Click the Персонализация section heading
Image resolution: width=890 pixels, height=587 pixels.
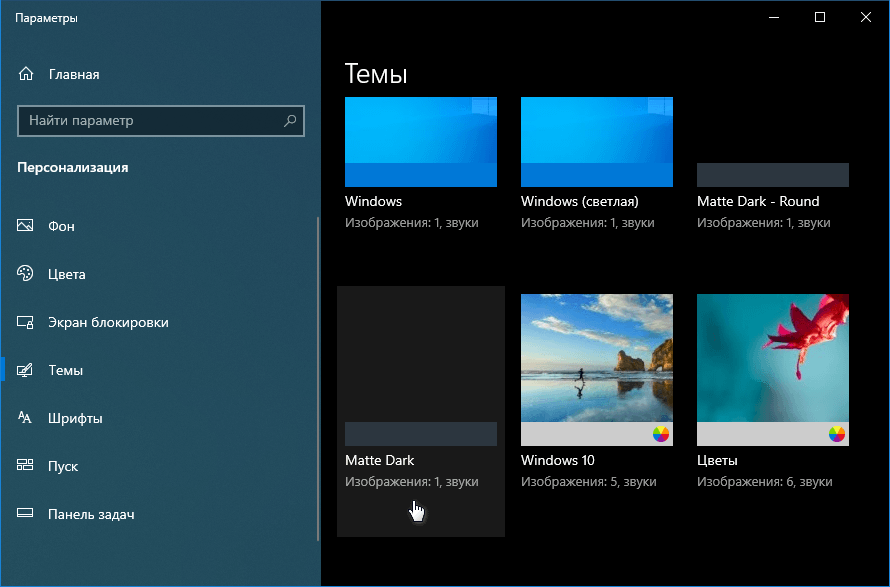[x=73, y=167]
